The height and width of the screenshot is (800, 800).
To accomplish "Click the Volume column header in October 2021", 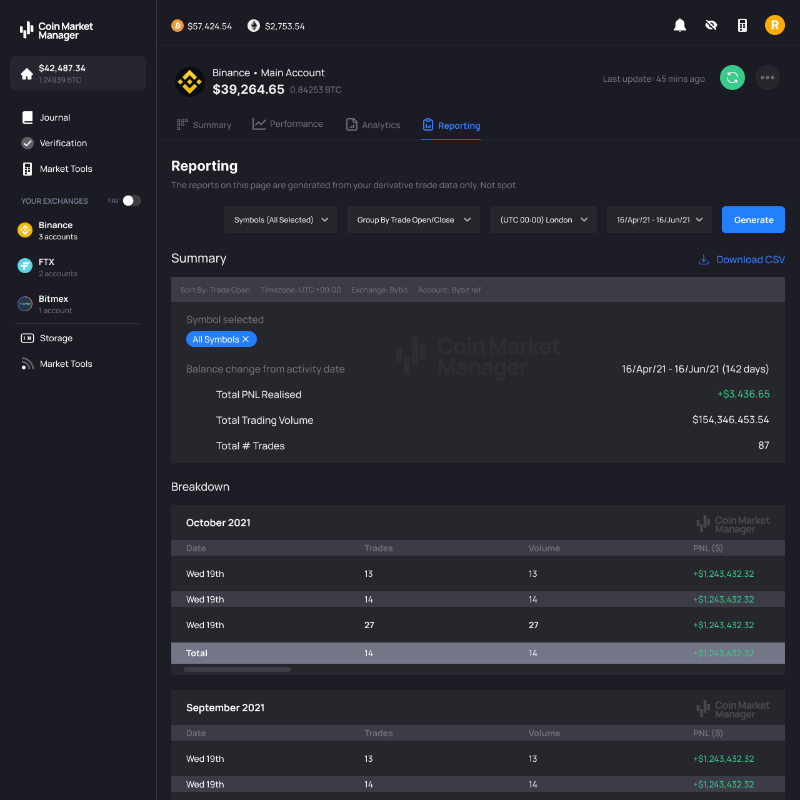I will [544, 548].
